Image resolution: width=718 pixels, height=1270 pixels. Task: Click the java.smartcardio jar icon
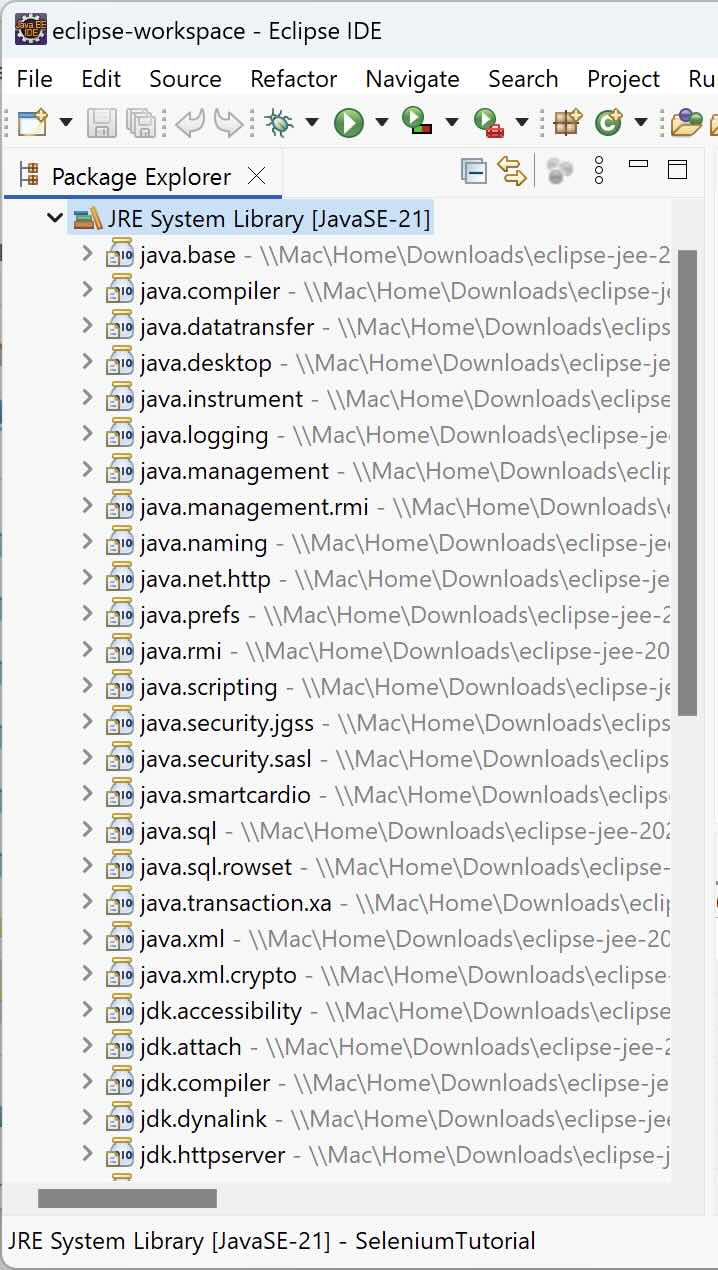pos(120,795)
